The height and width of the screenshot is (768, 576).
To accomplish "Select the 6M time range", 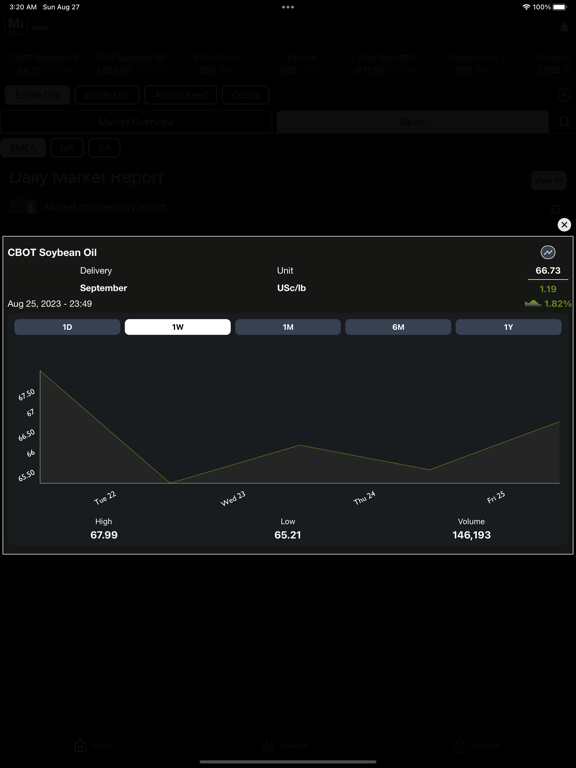I will [398, 327].
